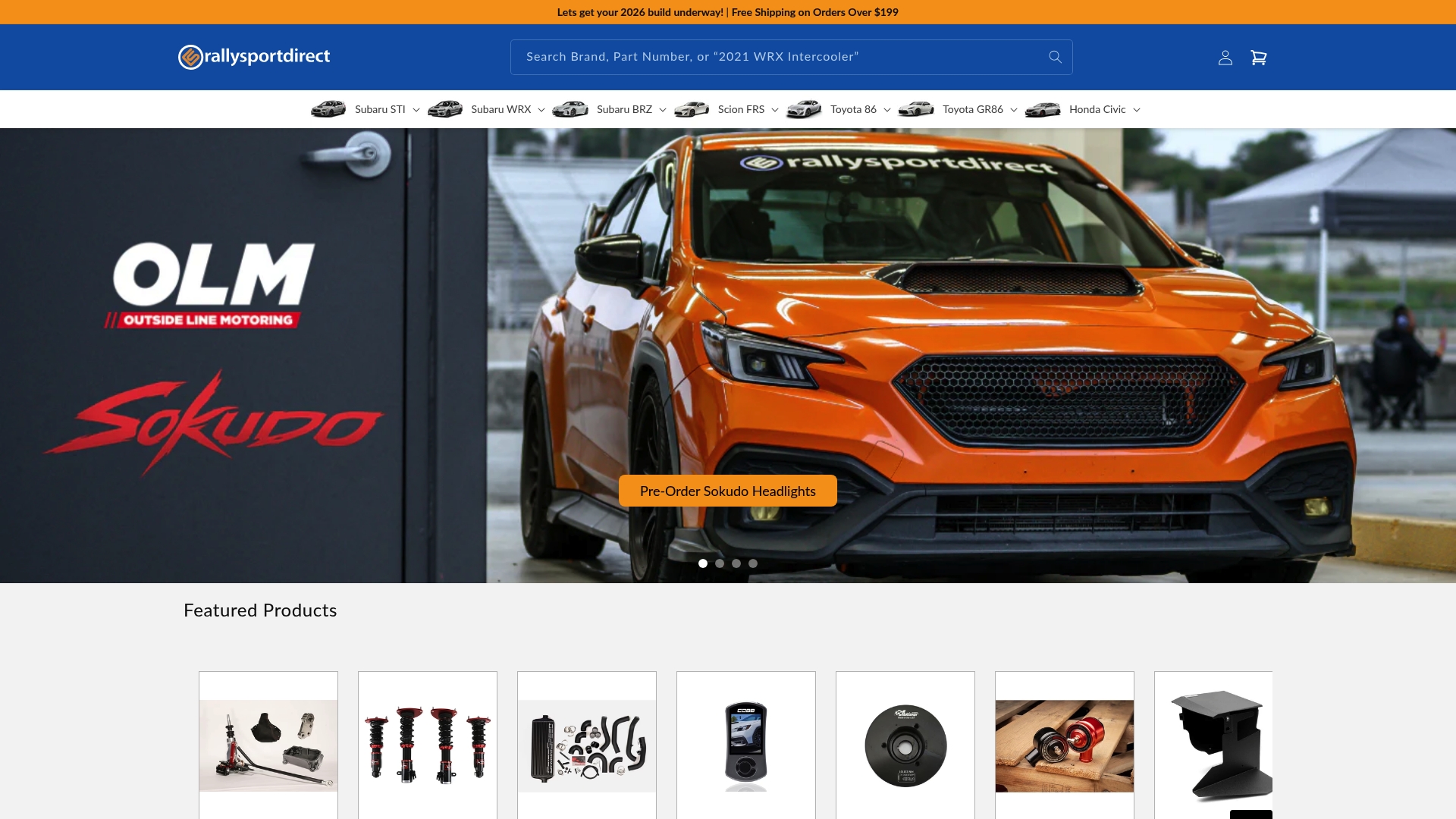Open the Honda Civic menu label
Viewport: 1456px width, 819px height.
click(x=1097, y=109)
